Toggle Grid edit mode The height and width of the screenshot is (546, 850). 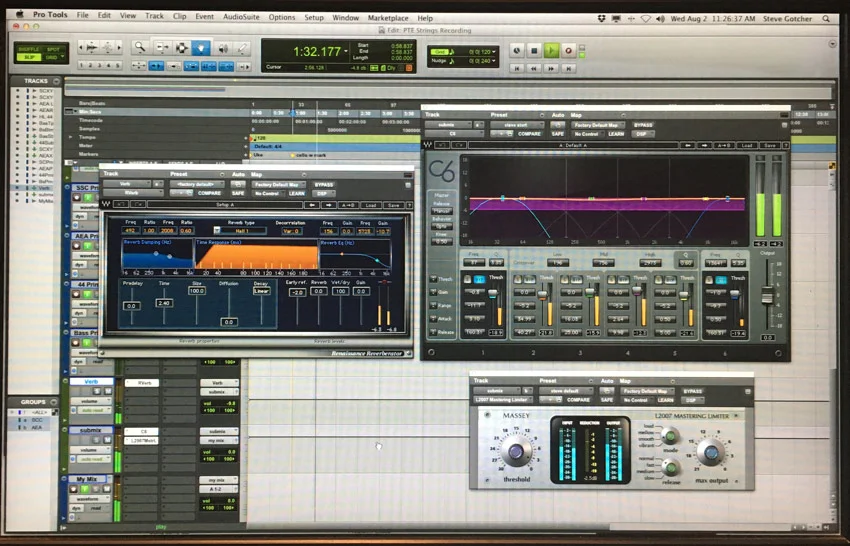pos(53,57)
